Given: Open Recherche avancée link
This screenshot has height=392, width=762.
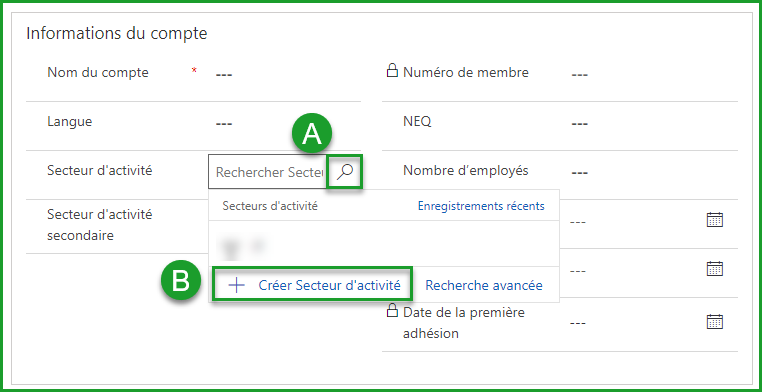Looking at the screenshot, I should tap(484, 285).
